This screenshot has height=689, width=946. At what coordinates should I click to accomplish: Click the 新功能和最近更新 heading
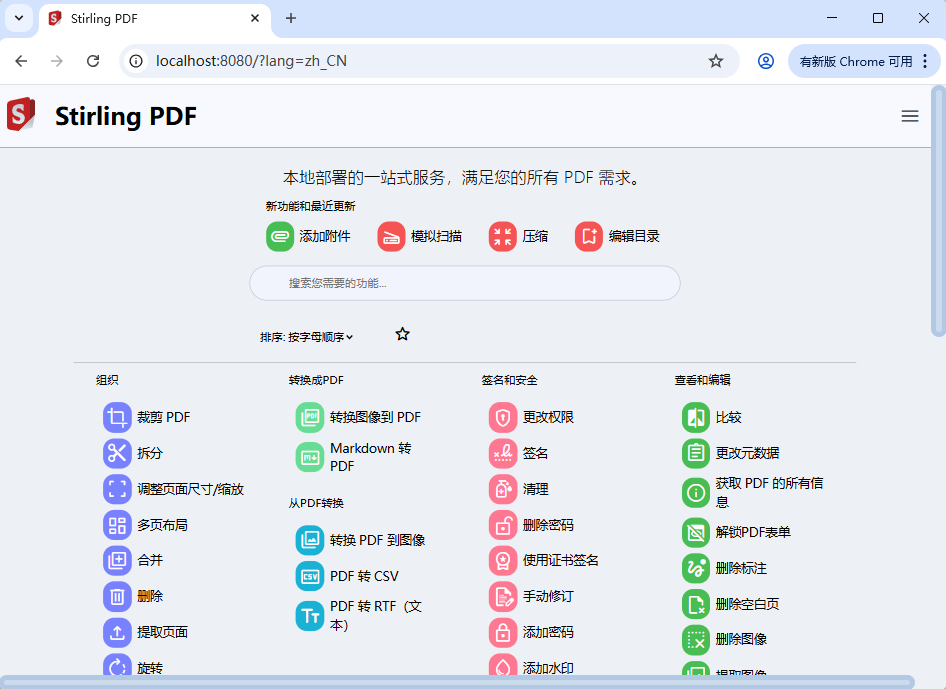tap(311, 206)
